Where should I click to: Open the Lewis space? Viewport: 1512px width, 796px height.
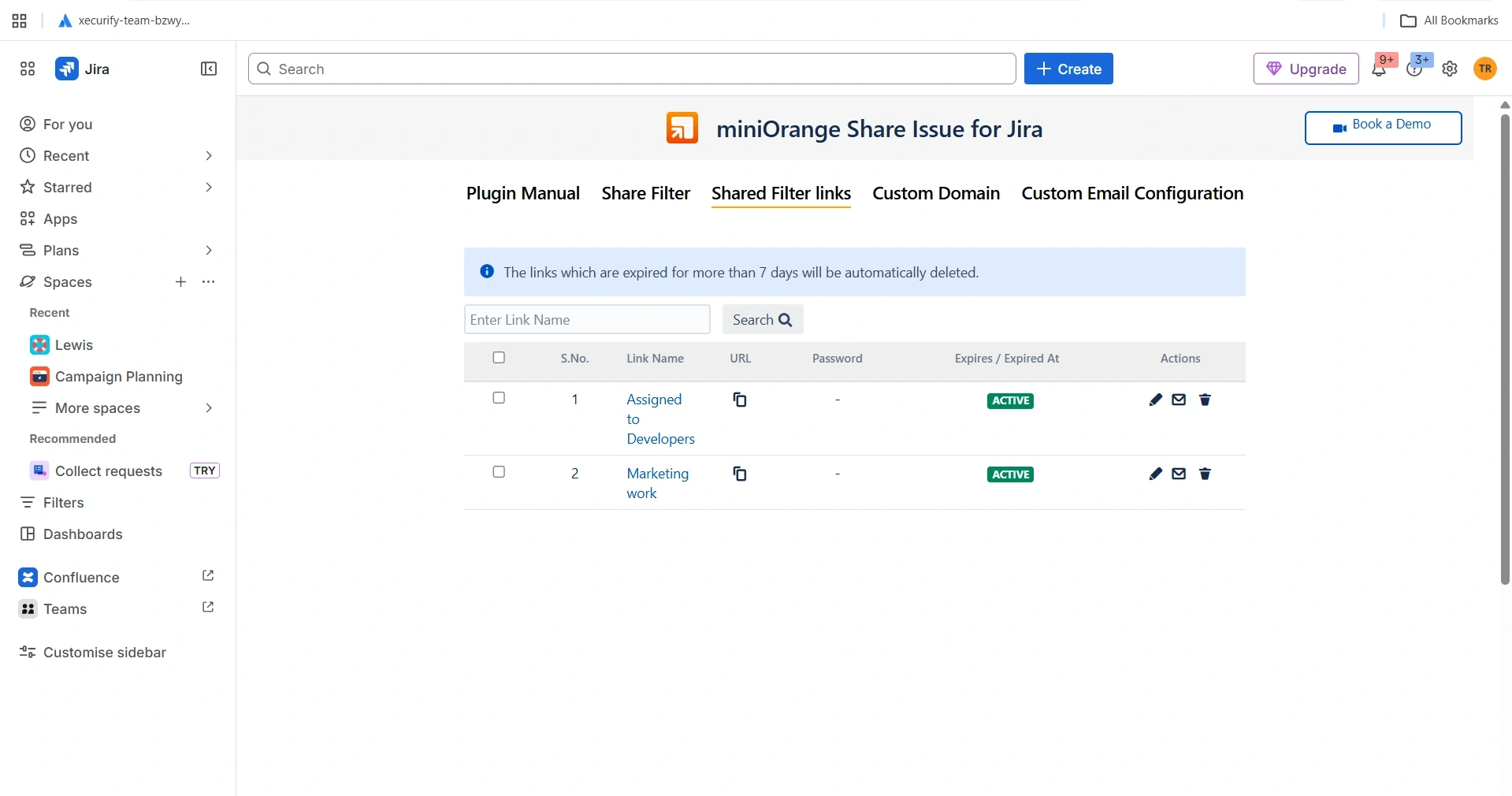(74, 345)
